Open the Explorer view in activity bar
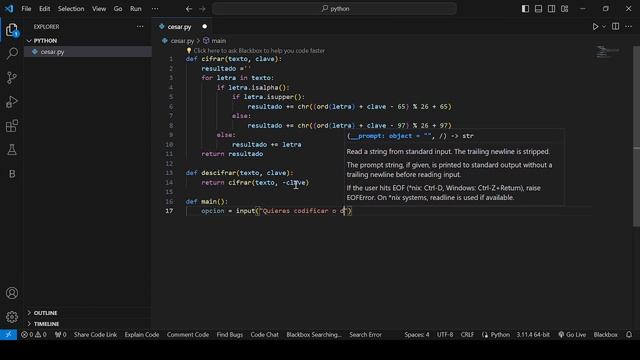The image size is (640, 360). (x=12, y=30)
